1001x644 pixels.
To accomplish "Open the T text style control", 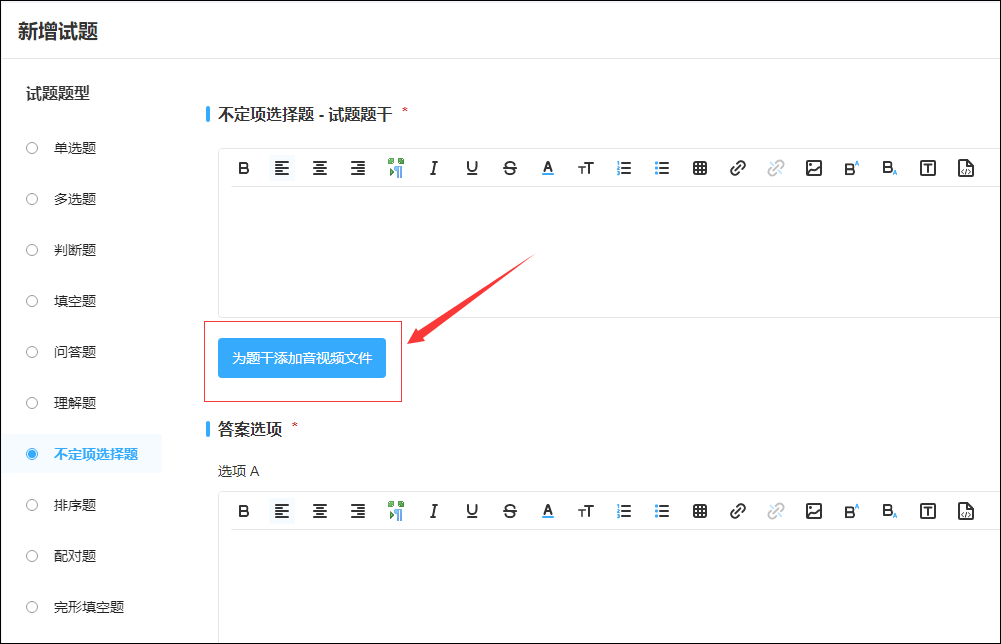I will click(927, 167).
